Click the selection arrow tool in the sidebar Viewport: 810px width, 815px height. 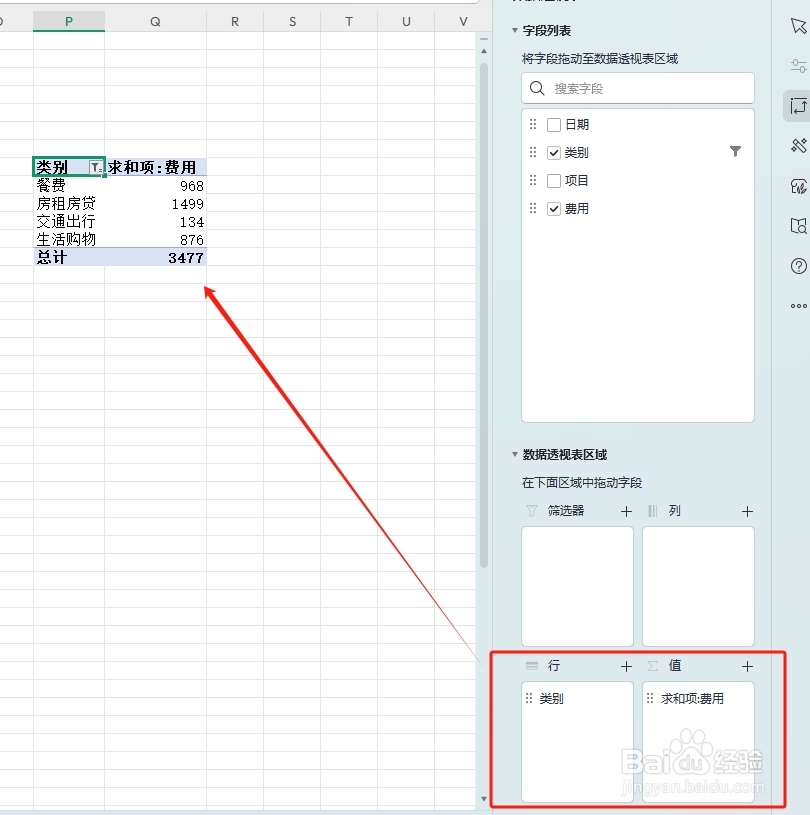pos(799,25)
